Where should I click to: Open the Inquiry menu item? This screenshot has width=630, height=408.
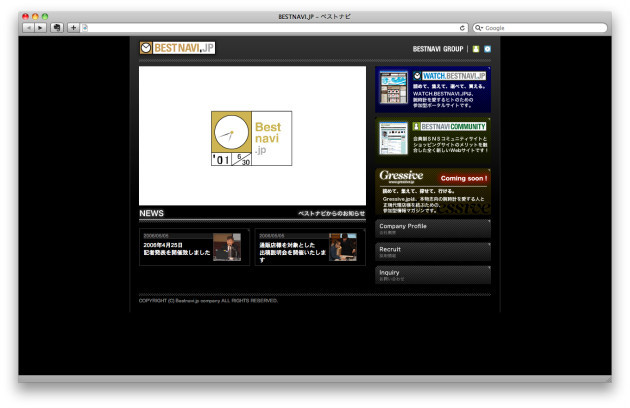coord(433,275)
